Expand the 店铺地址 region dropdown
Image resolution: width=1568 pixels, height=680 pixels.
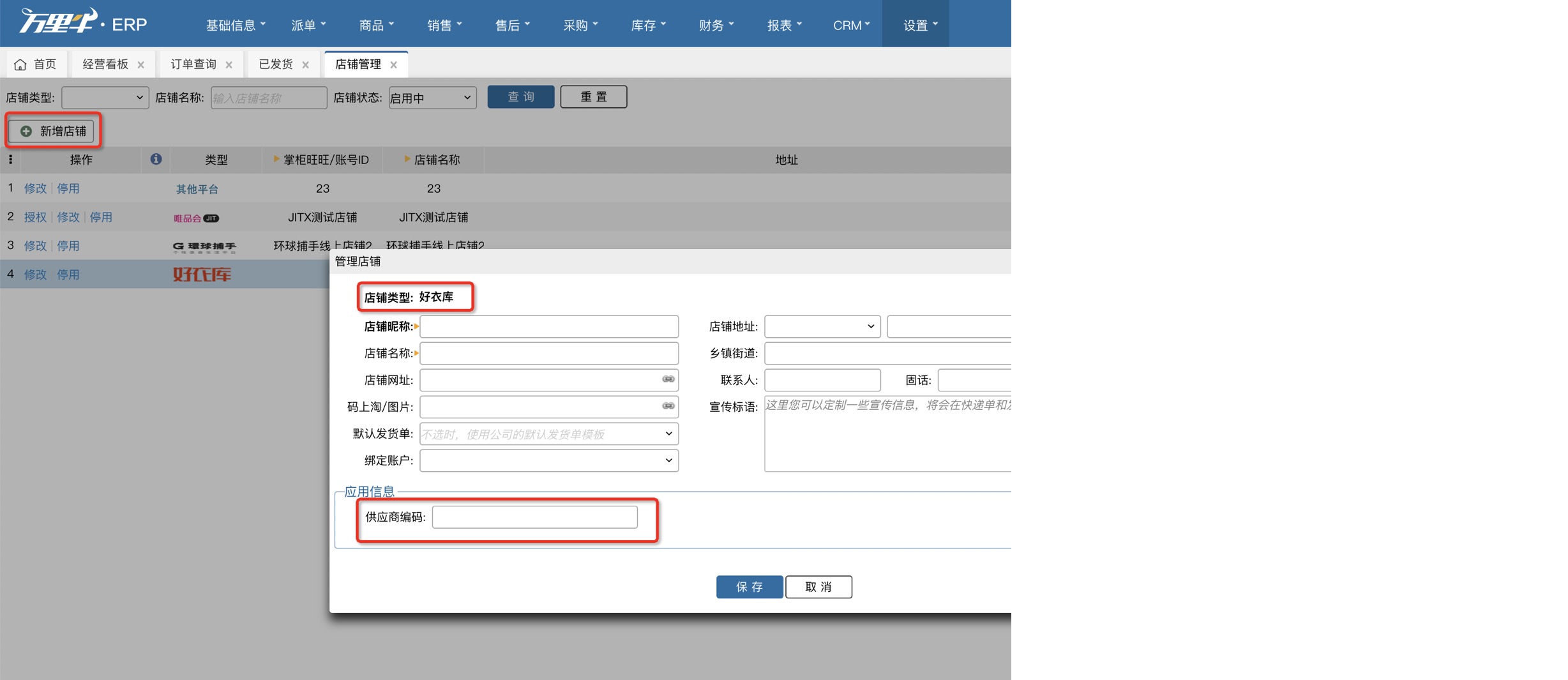(x=822, y=326)
